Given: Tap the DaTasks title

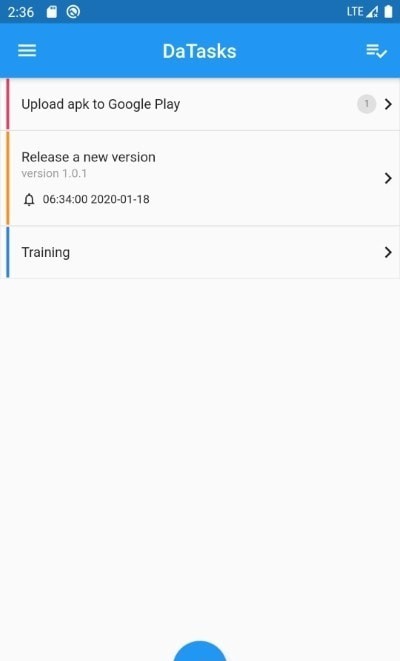Looking at the screenshot, I should 199,51.
